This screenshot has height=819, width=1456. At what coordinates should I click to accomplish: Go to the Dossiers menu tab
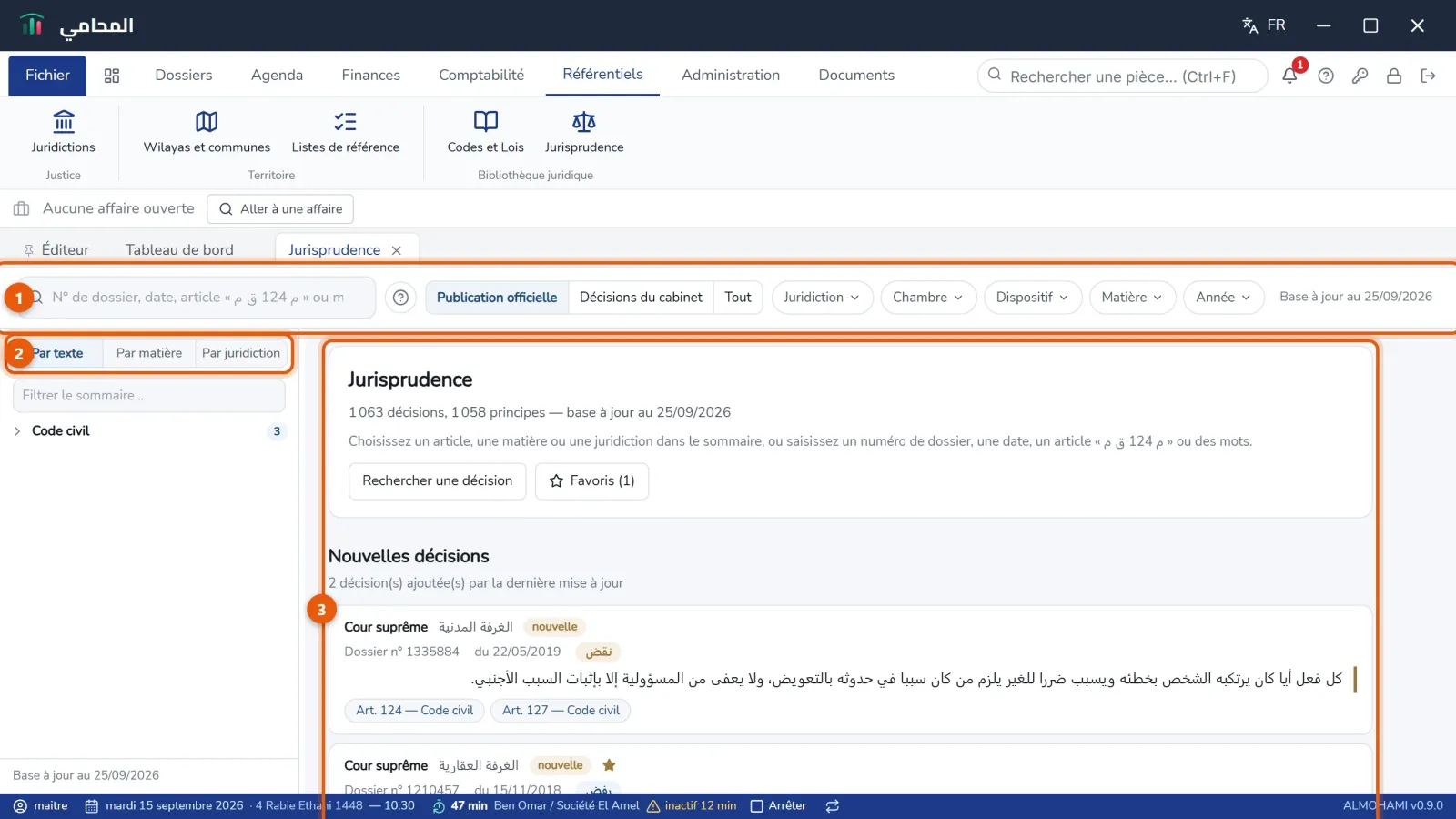coord(184,76)
